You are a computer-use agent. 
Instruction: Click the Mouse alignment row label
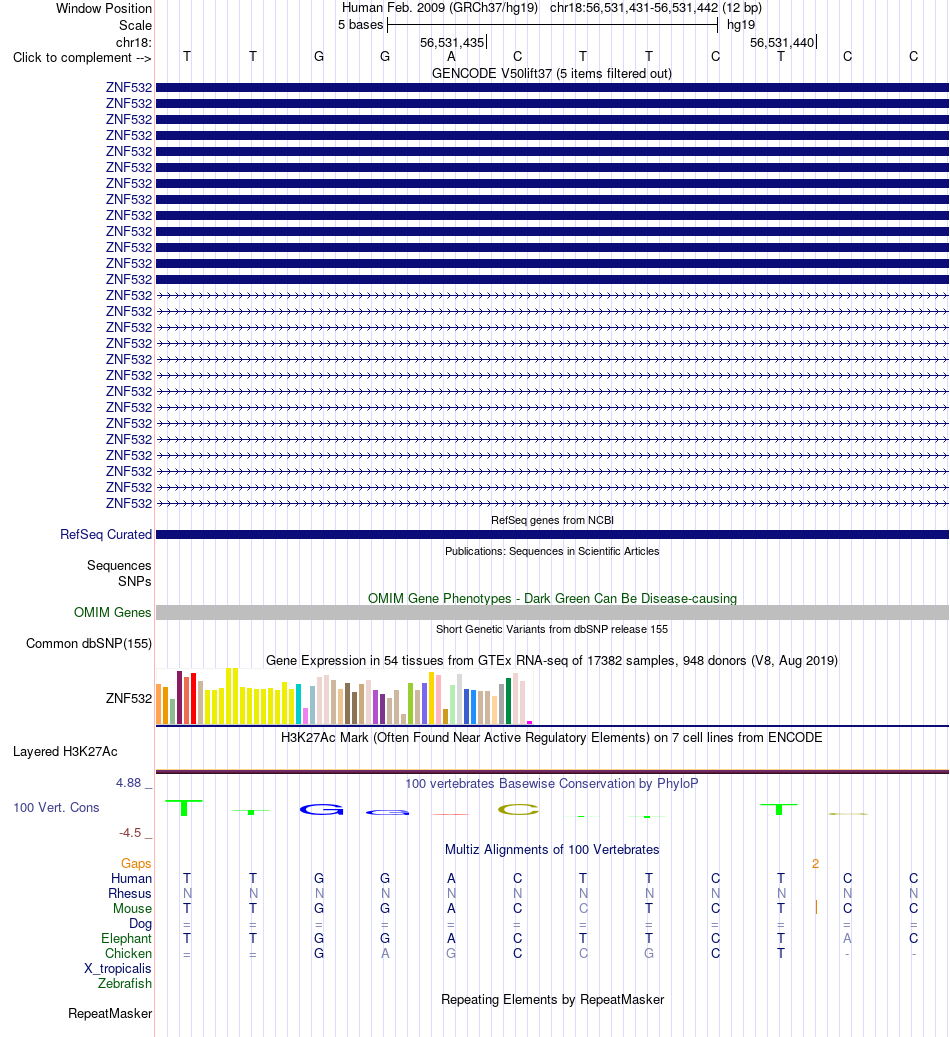coord(132,909)
